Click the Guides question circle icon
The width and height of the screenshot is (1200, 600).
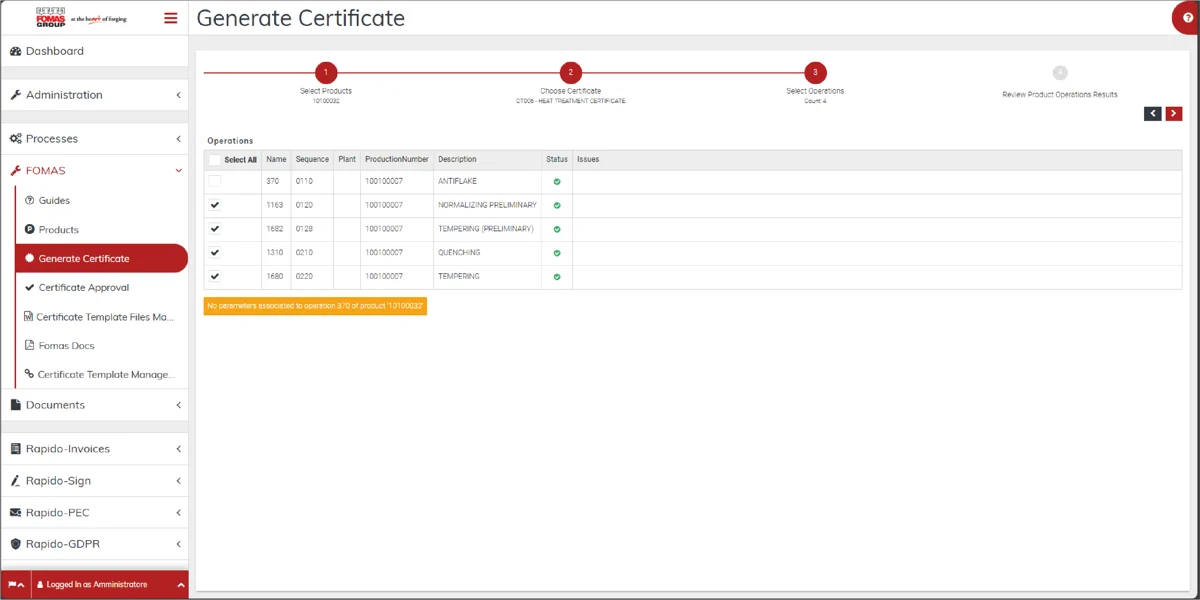tap(30, 200)
